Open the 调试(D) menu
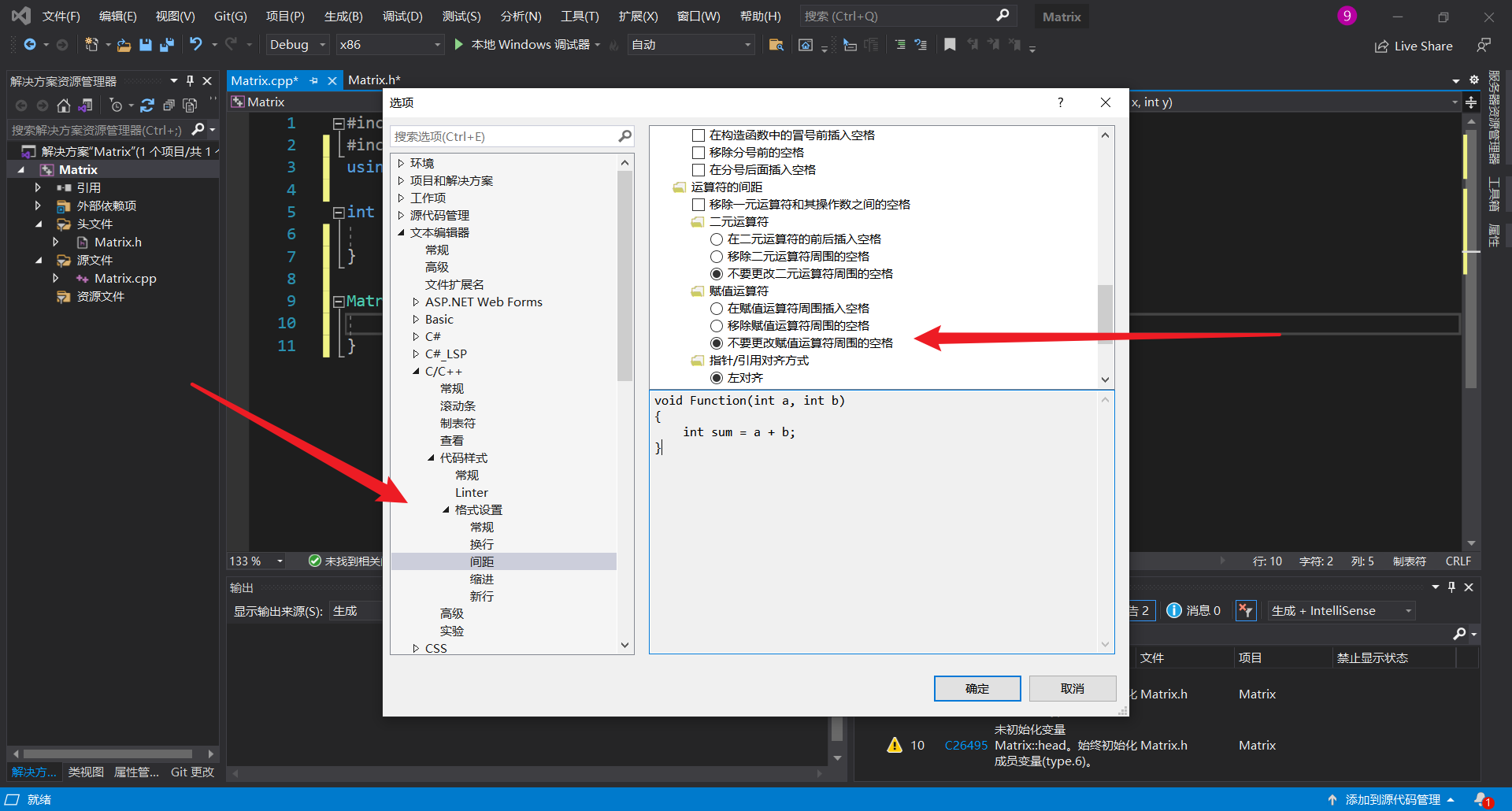Image resolution: width=1512 pixels, height=811 pixels. [x=402, y=16]
